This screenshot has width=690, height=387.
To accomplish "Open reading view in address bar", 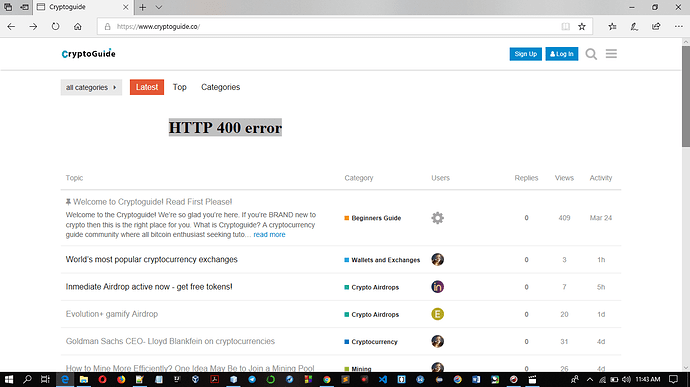I will 565,26.
